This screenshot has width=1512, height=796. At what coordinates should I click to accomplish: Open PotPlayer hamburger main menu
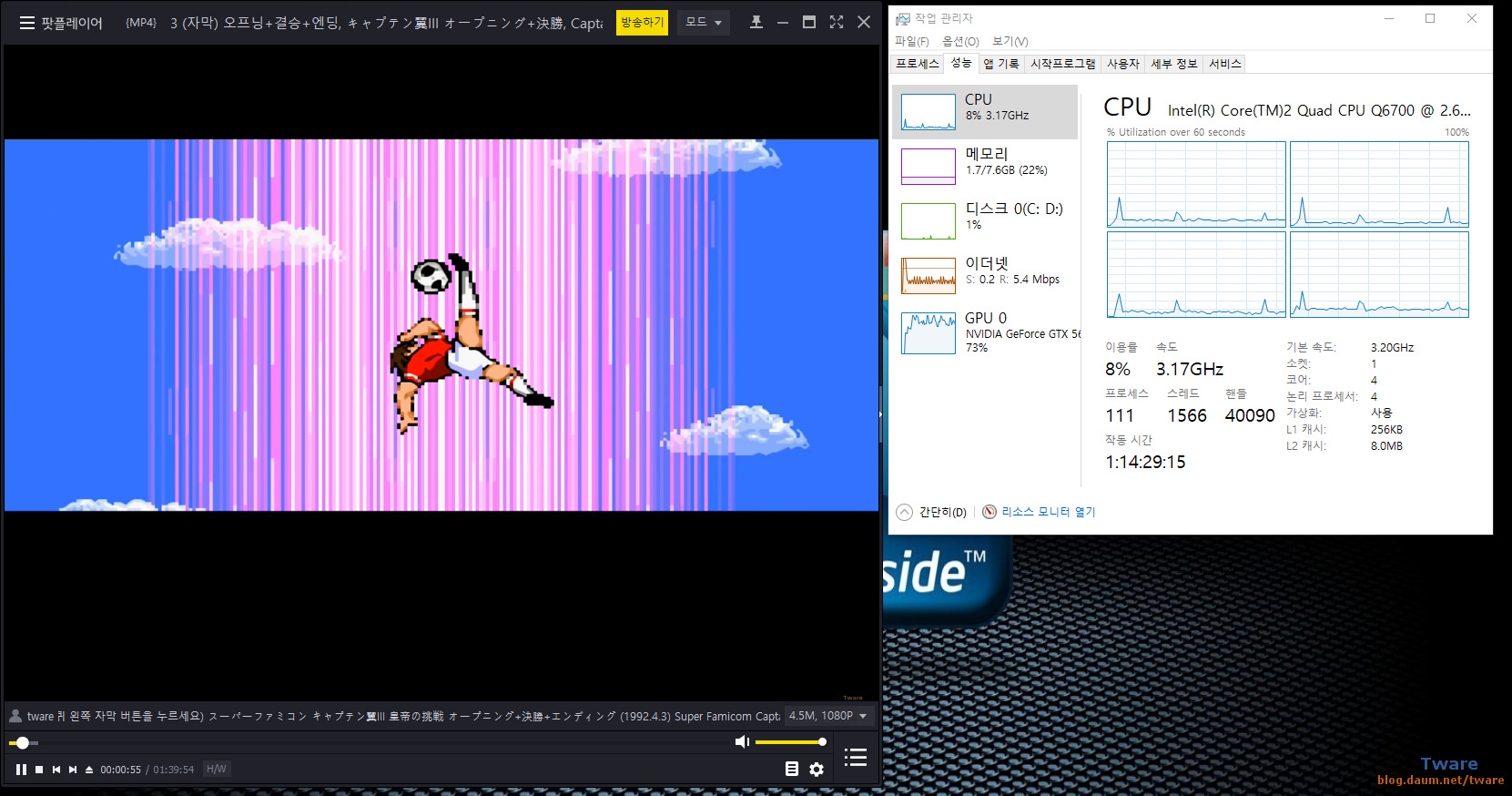26,23
